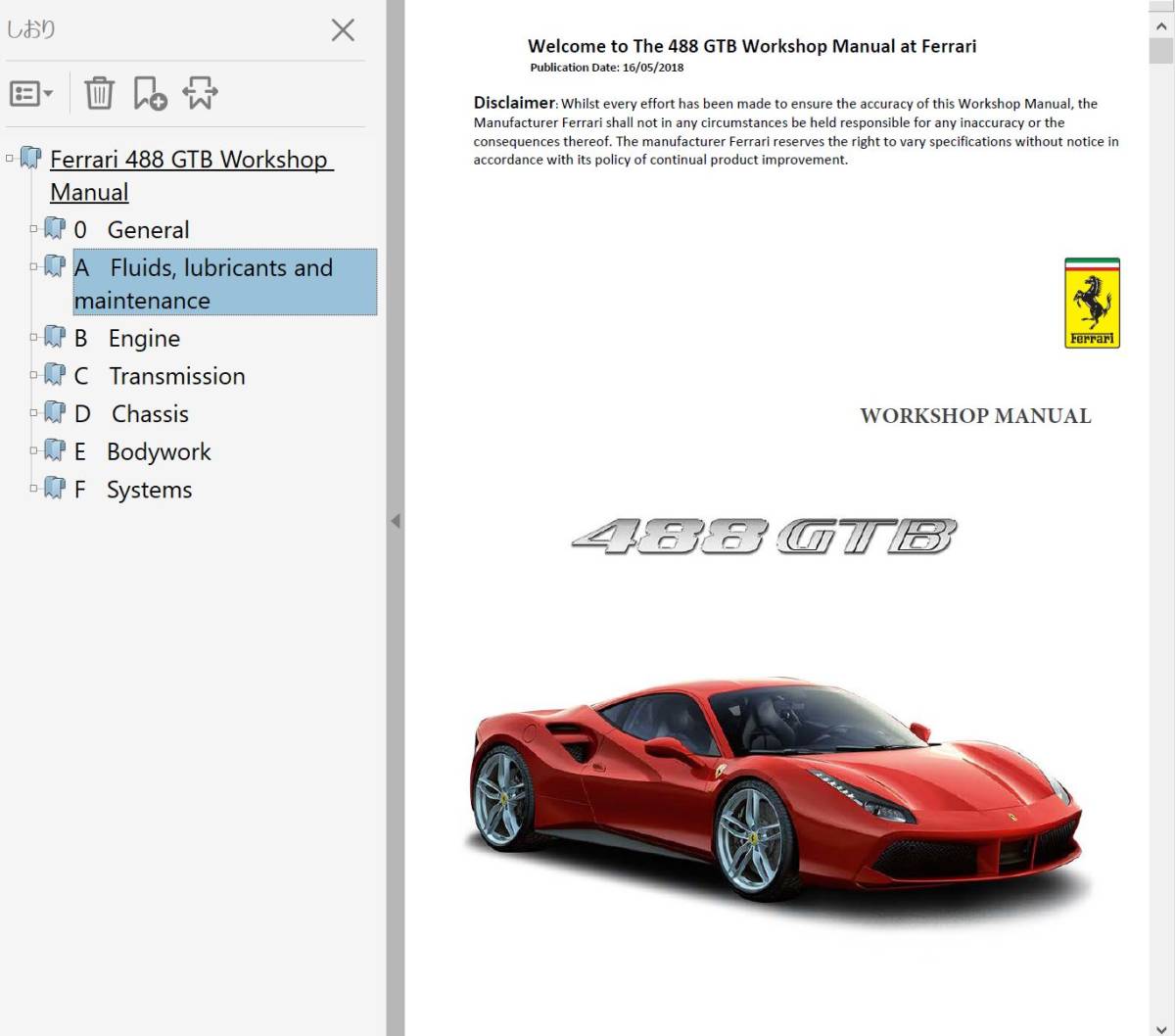Go to the D Chassis bookmark
This screenshot has width=1175, height=1036.
pos(131,414)
